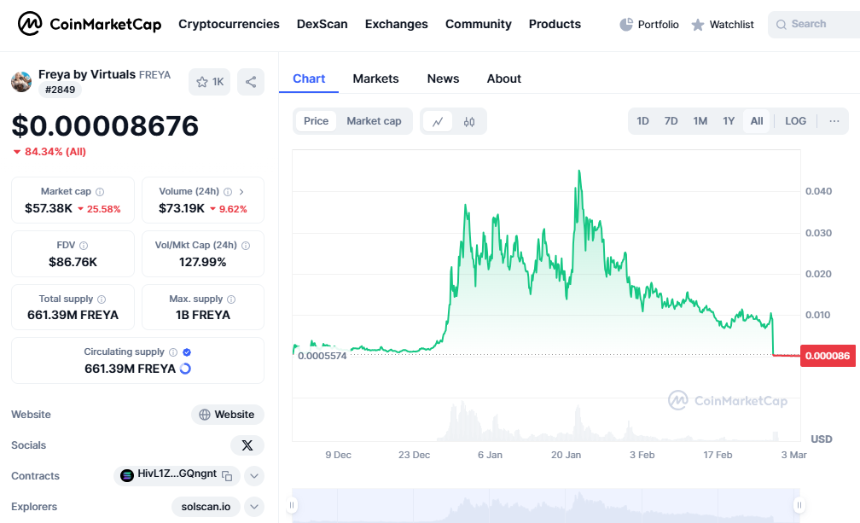860x523 pixels.
Task: Set chart range to All
Action: pos(757,121)
